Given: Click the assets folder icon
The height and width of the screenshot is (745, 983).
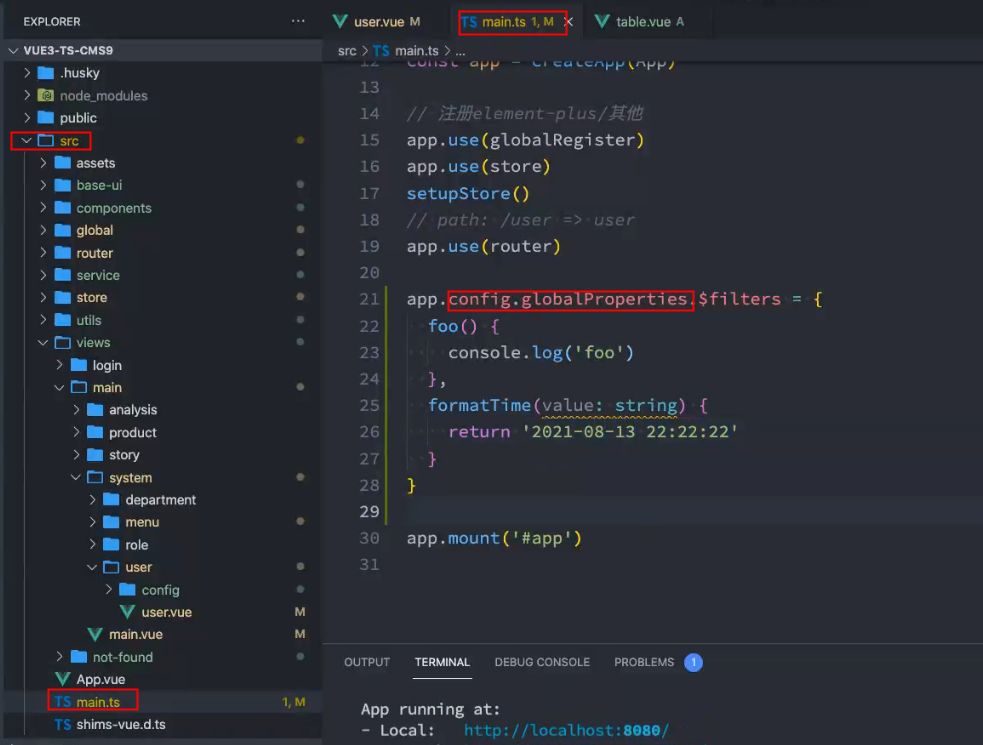Looking at the screenshot, I should pyautogui.click(x=62, y=163).
